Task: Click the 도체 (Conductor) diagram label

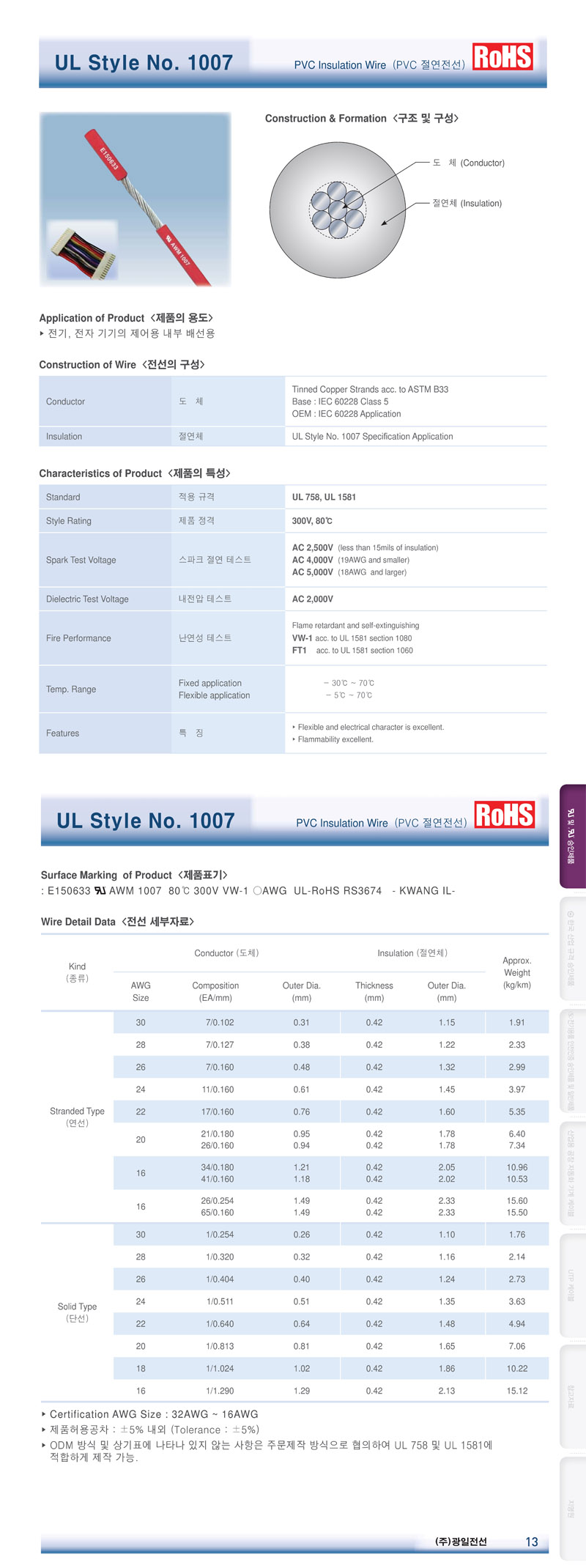Action: [x=468, y=163]
